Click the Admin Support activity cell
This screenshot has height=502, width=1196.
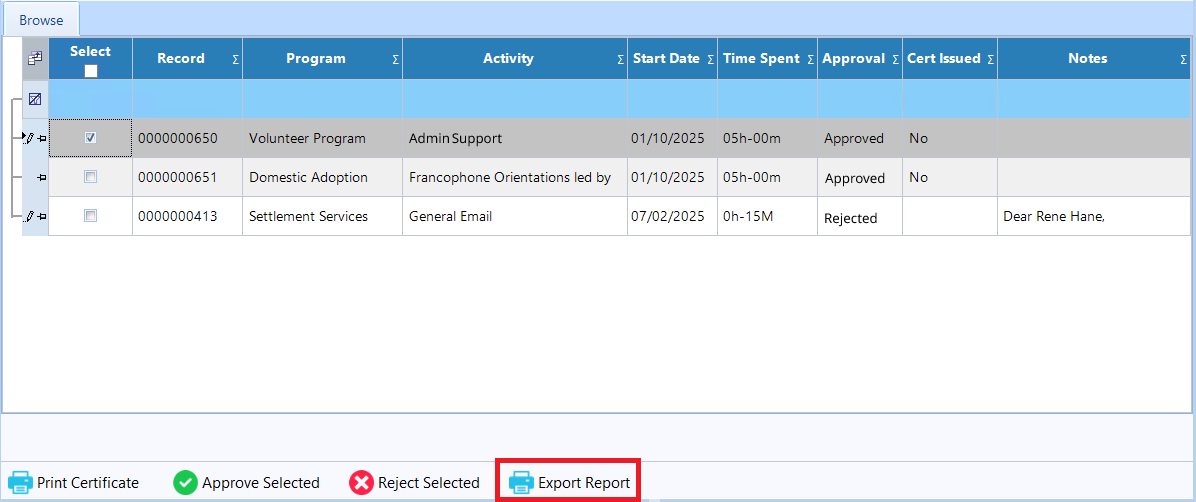point(515,139)
